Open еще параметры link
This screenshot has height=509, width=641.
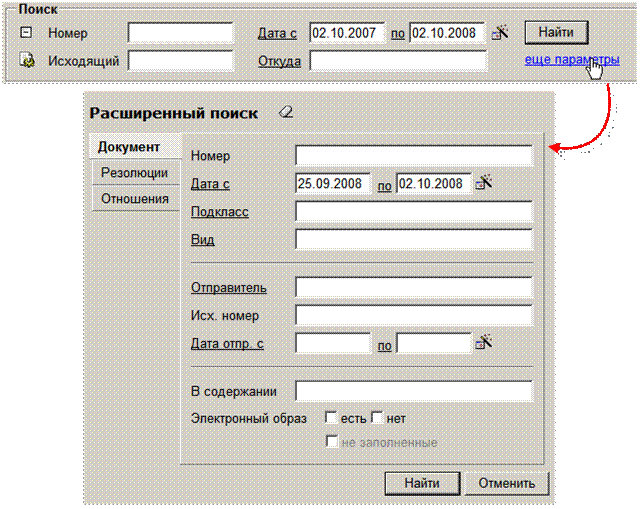pyautogui.click(x=572, y=60)
